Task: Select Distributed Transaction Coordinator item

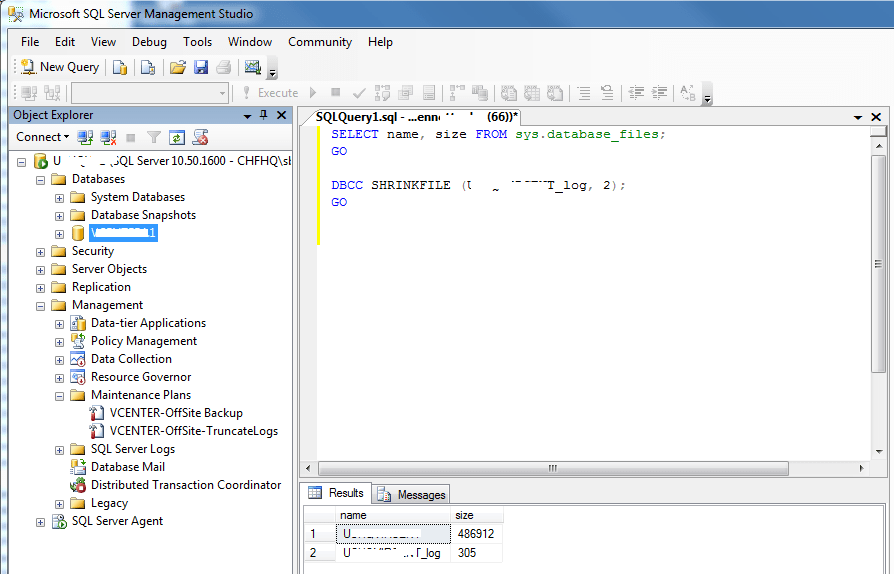Action: (x=186, y=485)
